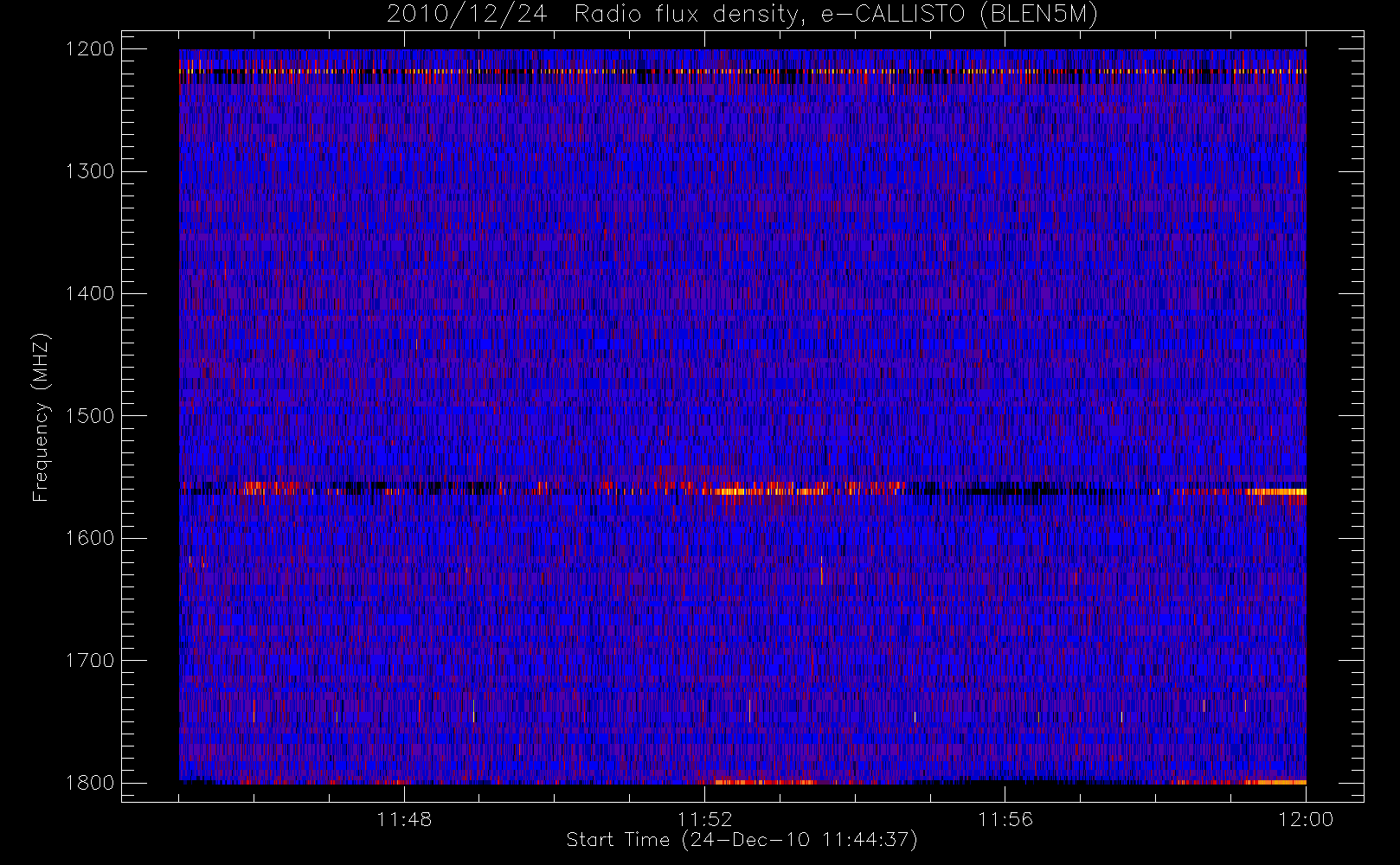Click the 11:52 time tick label
This screenshot has width=1400, height=865.
(704, 819)
